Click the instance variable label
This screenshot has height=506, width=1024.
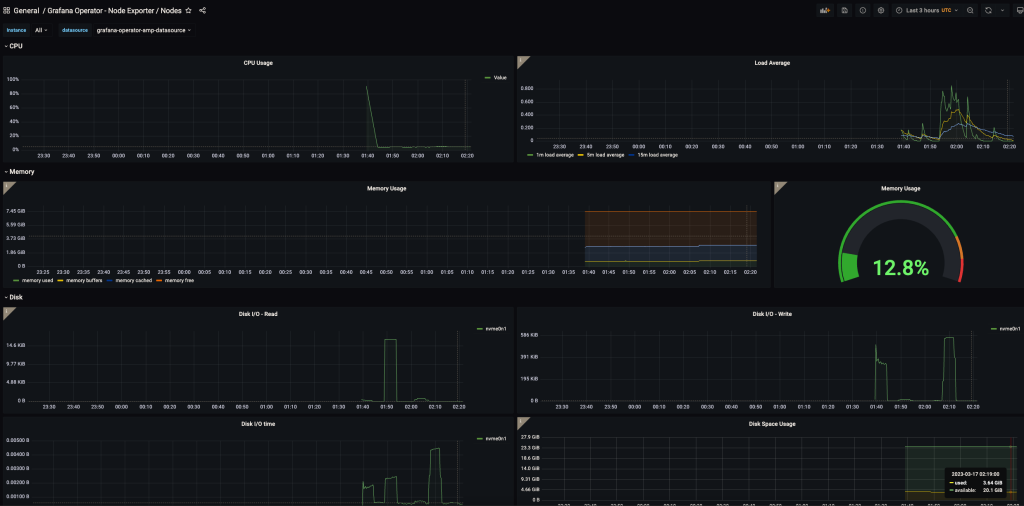click(16, 30)
